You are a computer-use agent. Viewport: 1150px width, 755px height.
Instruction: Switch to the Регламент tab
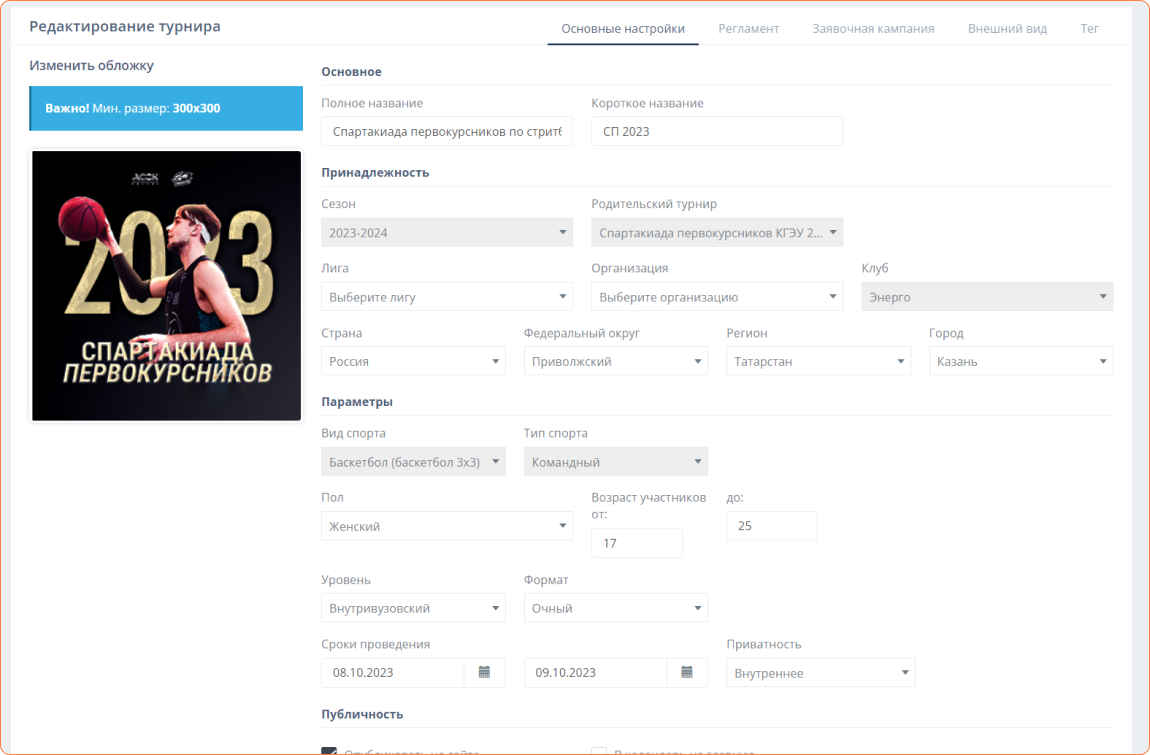748,29
